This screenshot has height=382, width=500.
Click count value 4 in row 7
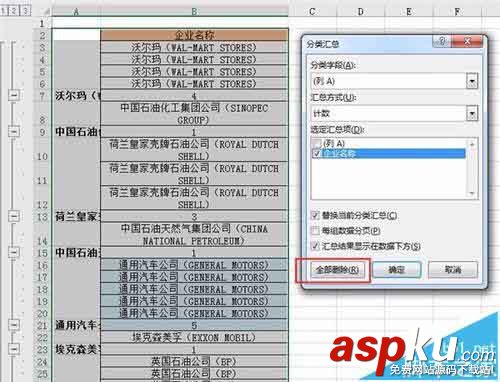(x=194, y=96)
